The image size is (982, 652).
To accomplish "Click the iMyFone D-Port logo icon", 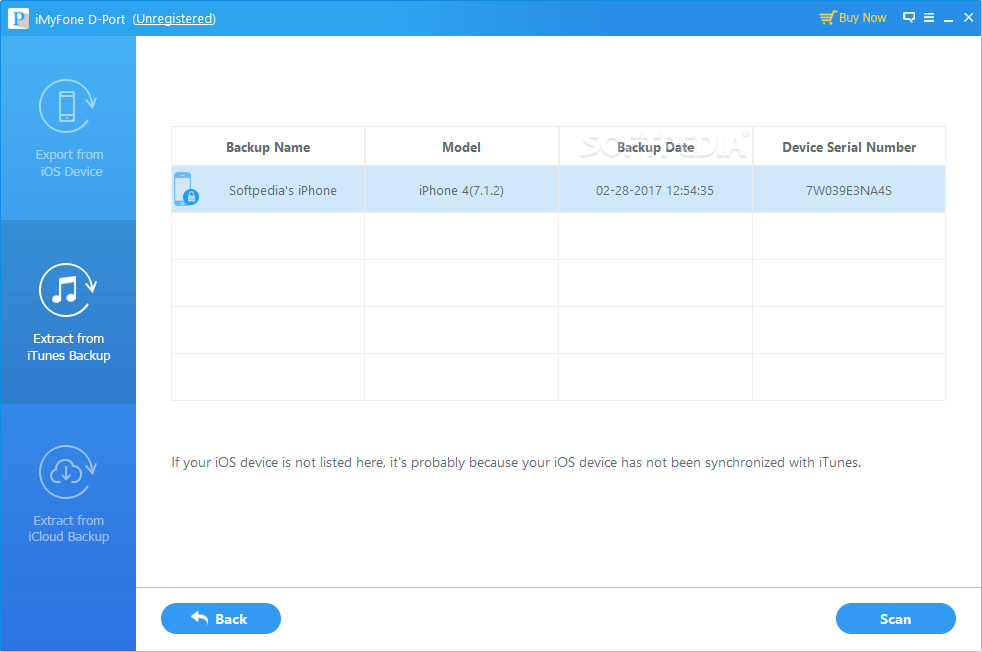I will [x=18, y=18].
